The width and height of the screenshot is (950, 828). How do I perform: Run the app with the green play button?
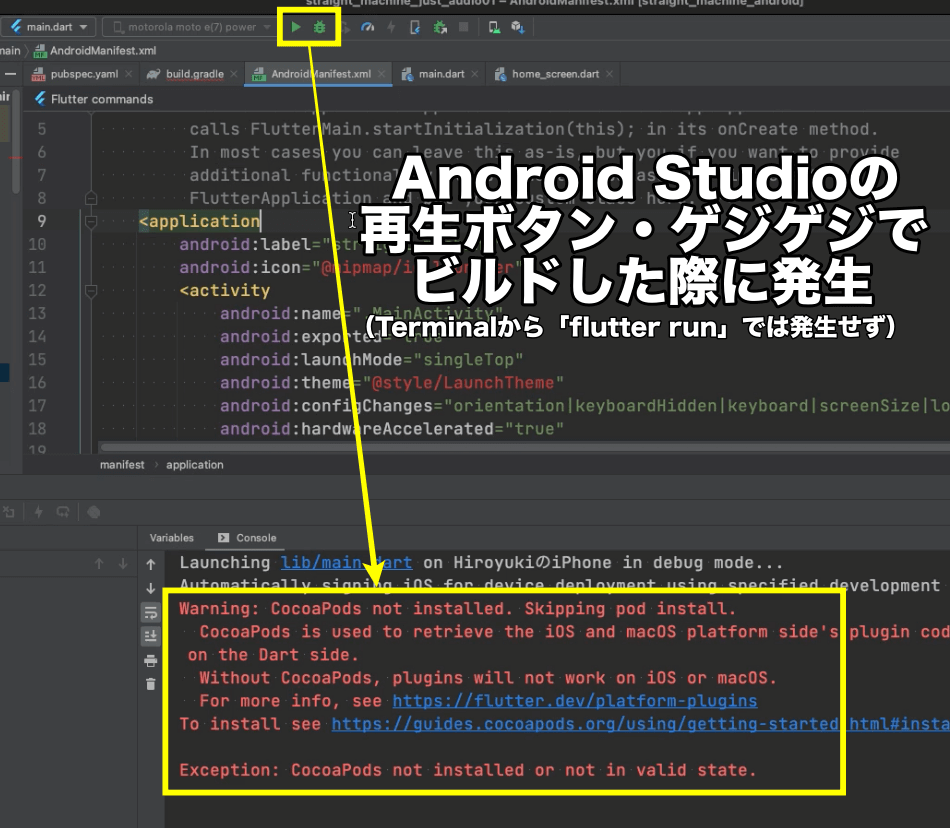pyautogui.click(x=296, y=27)
